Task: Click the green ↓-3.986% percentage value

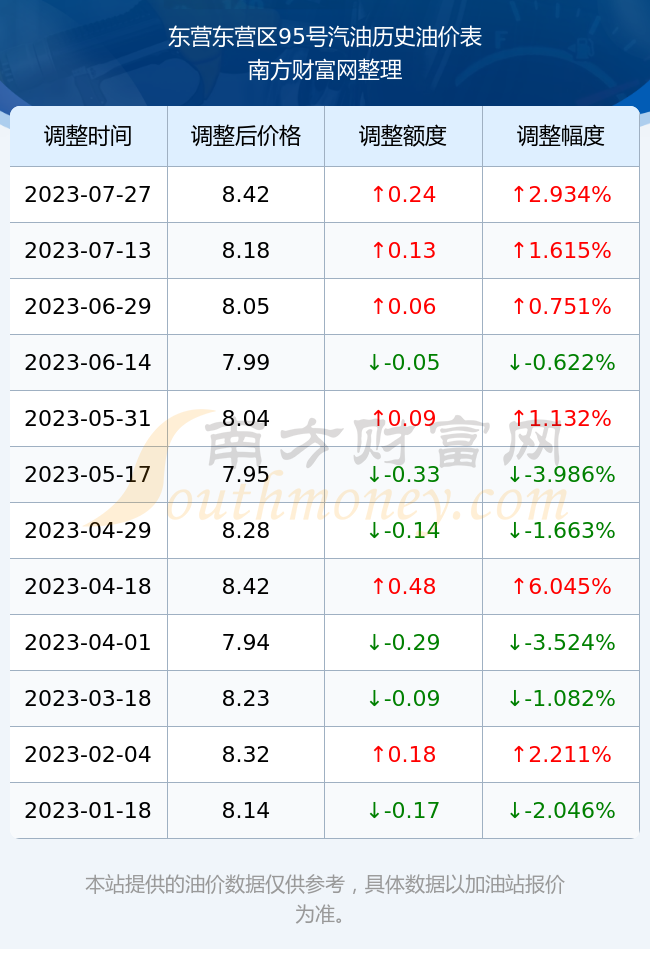Action: 561,474
